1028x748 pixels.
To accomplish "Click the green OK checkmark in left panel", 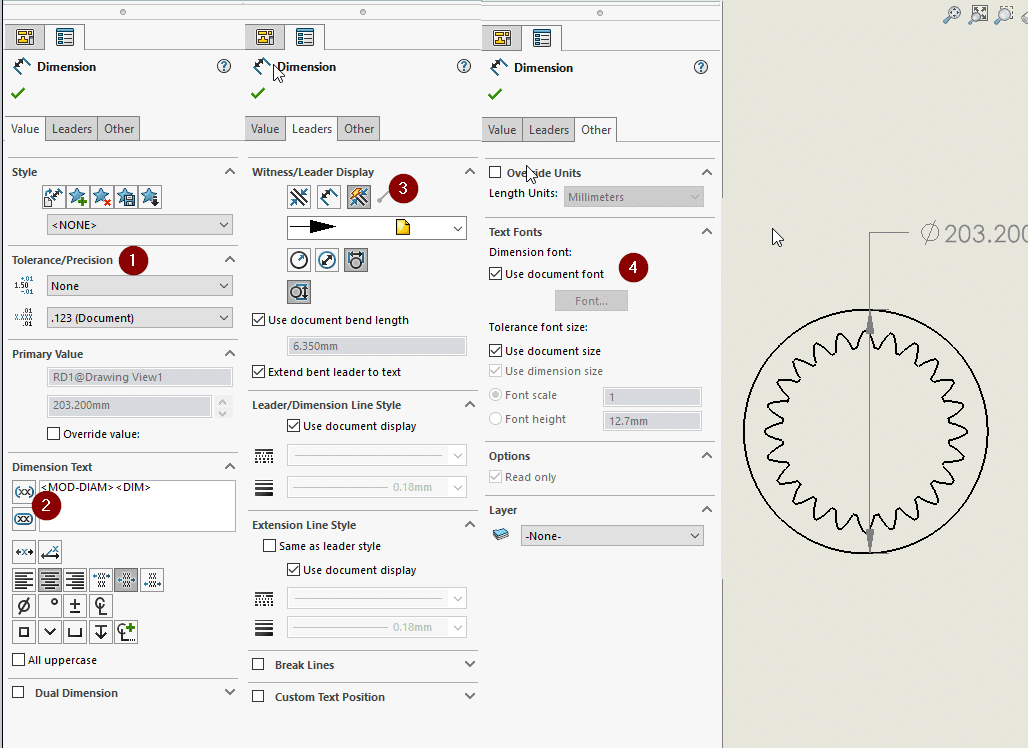I will [x=19, y=93].
